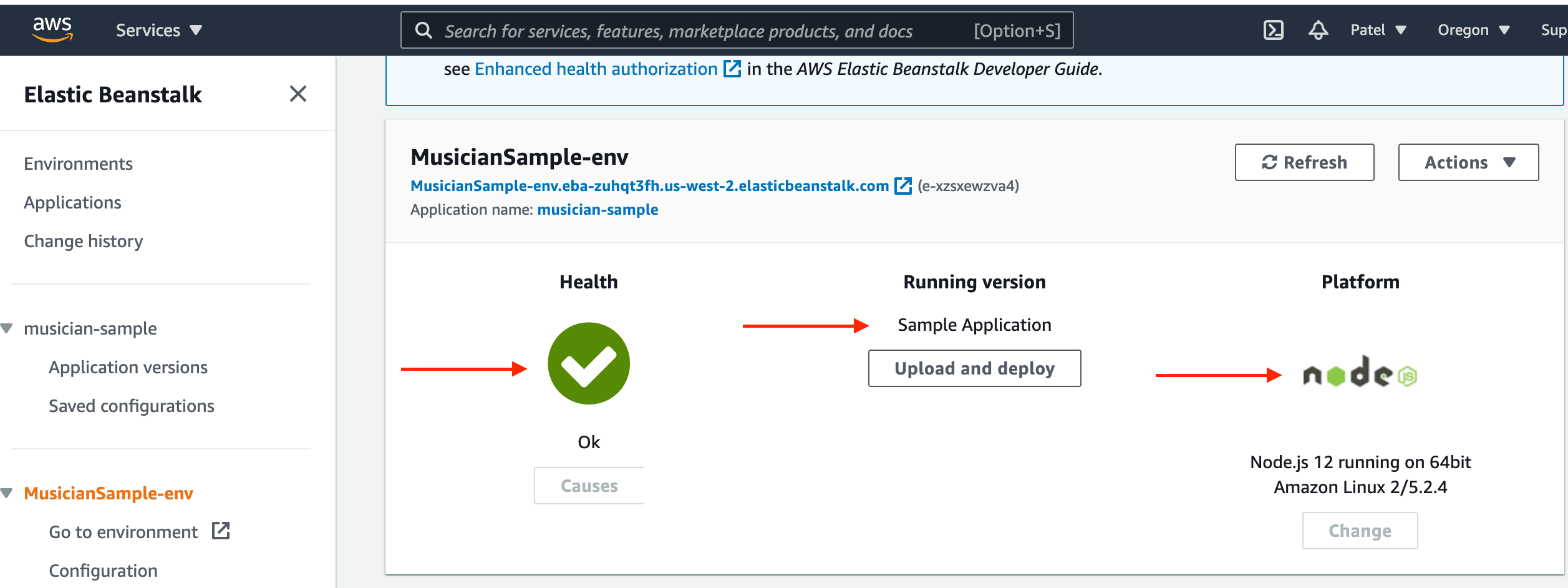1568x588 pixels.
Task: Click the platform Change button
Action: tap(1360, 531)
